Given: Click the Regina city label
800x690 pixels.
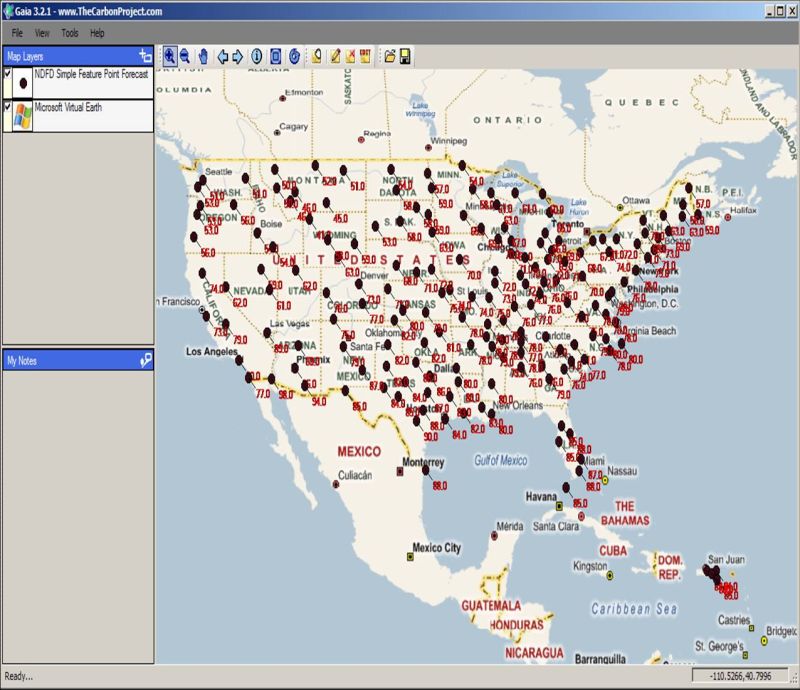Looking at the screenshot, I should [378, 133].
